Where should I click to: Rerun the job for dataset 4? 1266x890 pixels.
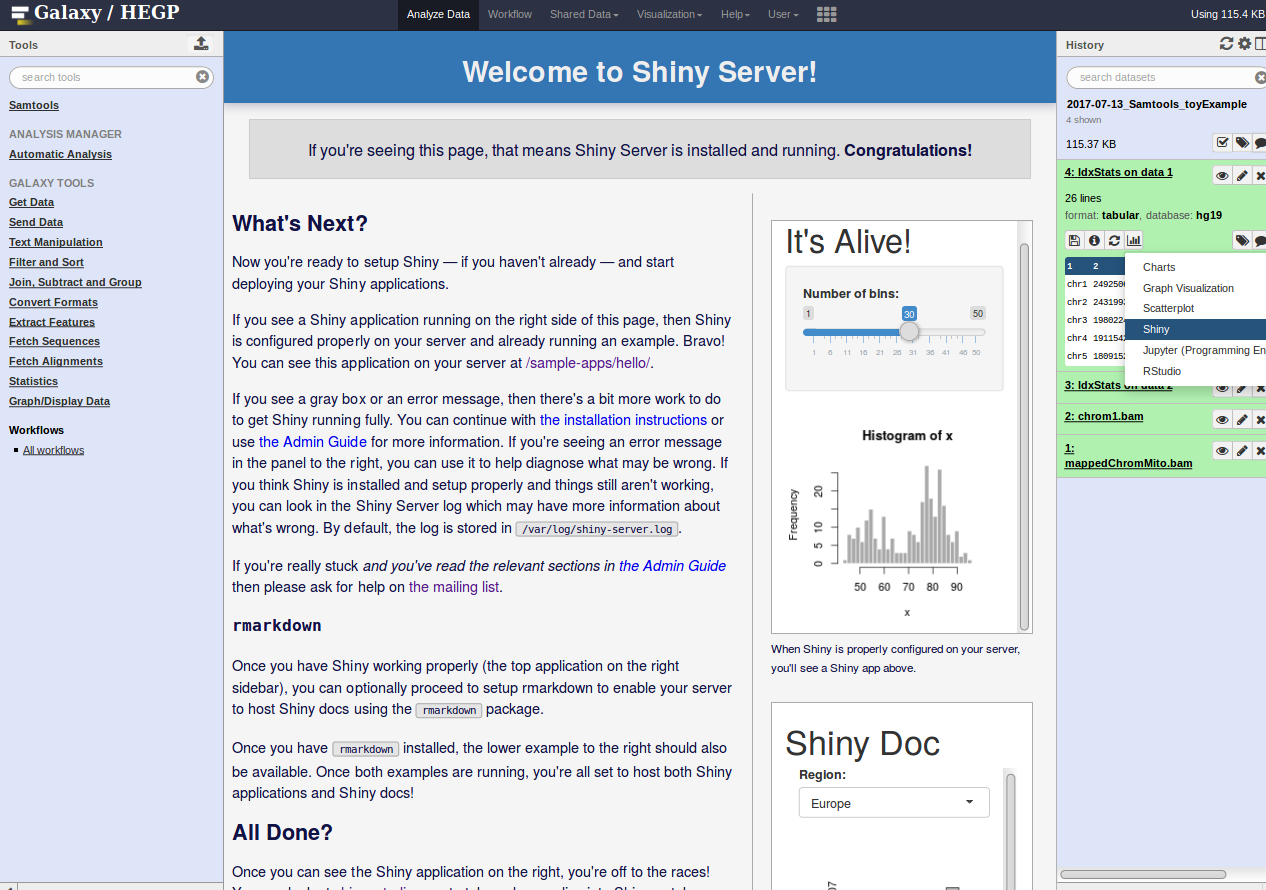(x=1114, y=240)
